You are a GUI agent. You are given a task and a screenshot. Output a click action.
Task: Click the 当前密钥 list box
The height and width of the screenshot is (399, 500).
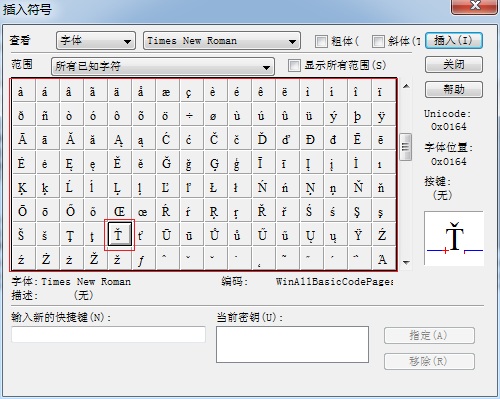pos(292,344)
